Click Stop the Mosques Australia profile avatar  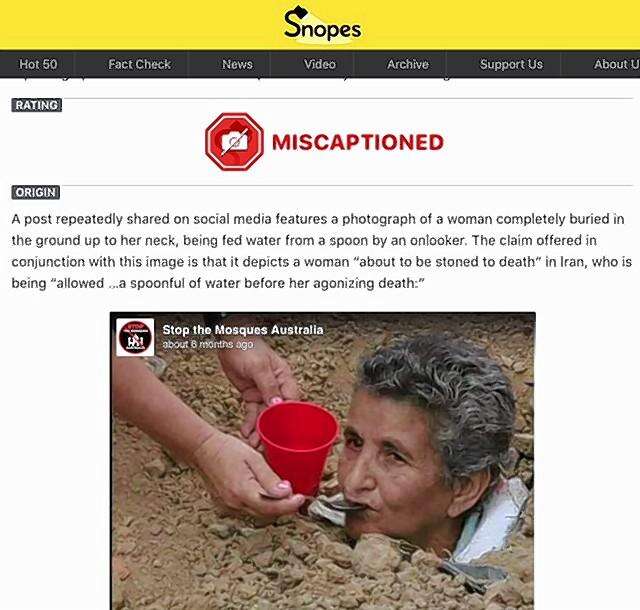coord(135,337)
